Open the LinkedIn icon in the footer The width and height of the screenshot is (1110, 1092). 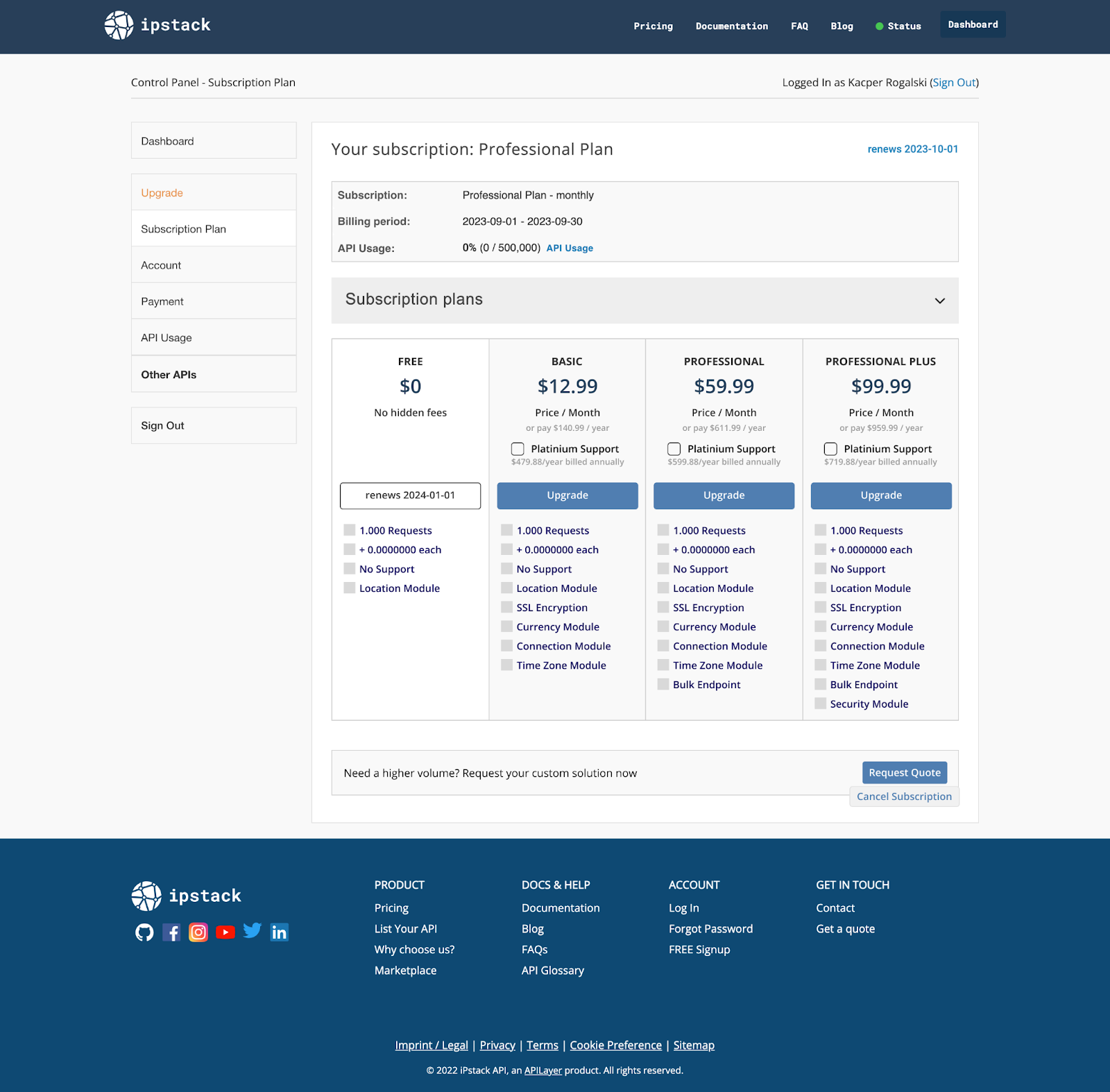(279, 932)
